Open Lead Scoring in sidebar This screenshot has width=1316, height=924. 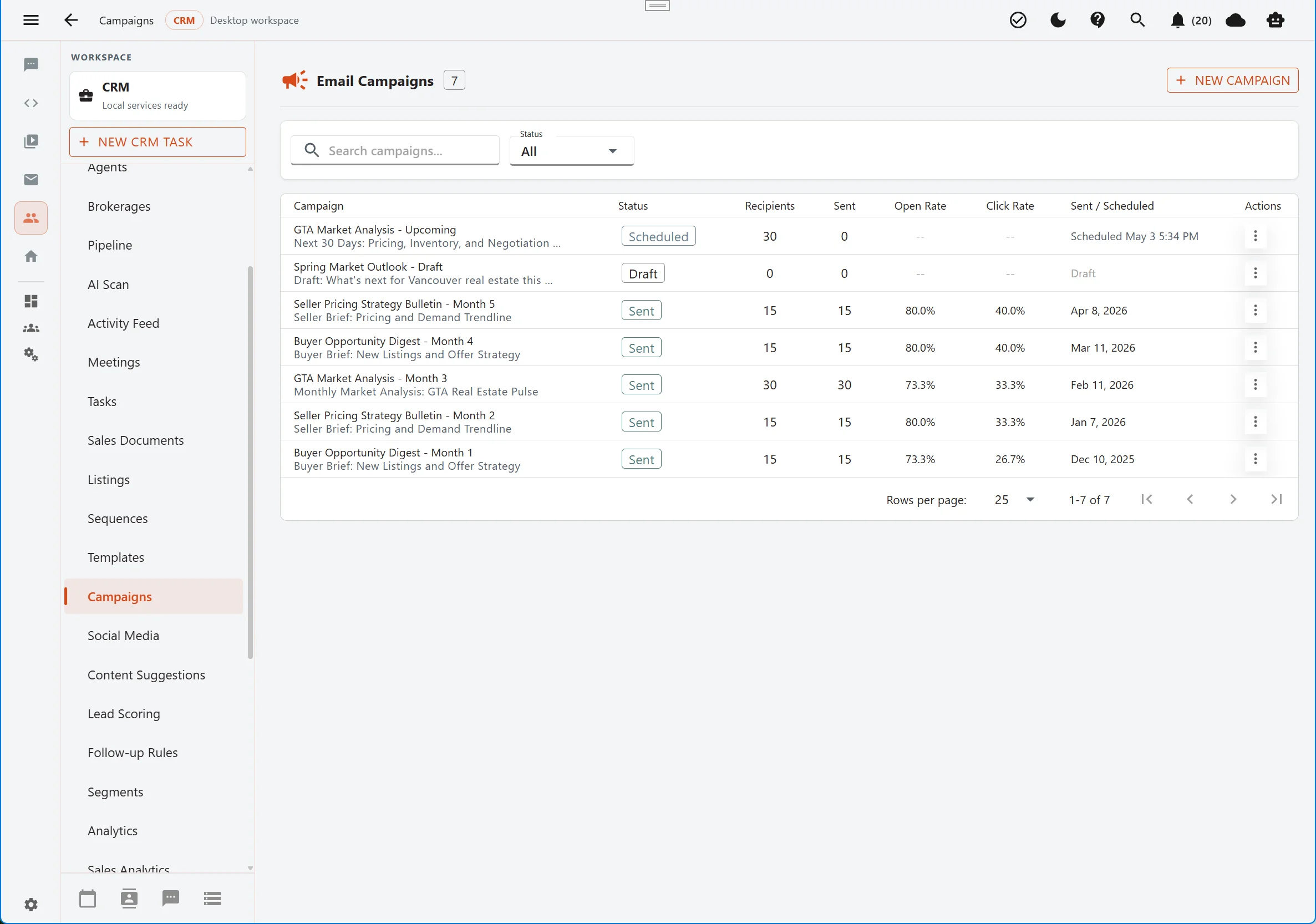(154, 714)
